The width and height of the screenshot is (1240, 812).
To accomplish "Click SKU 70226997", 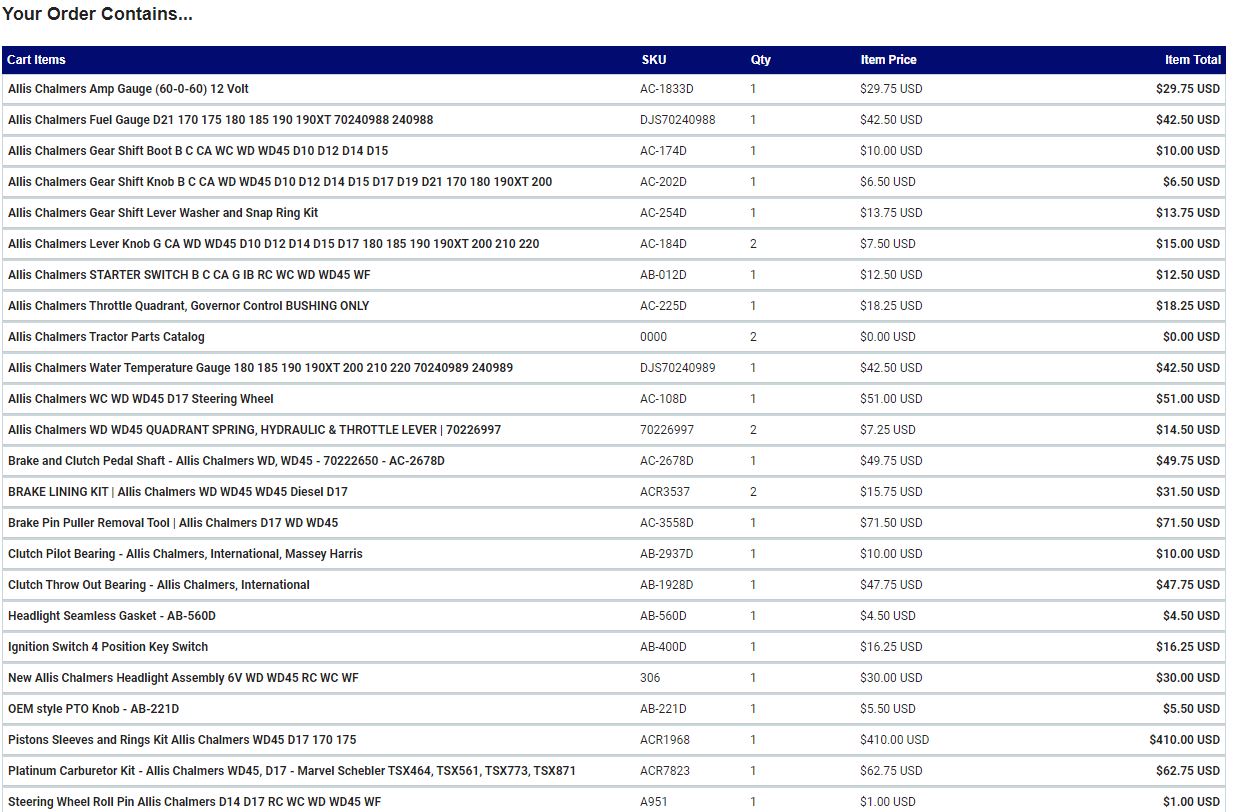I will (x=667, y=430).
